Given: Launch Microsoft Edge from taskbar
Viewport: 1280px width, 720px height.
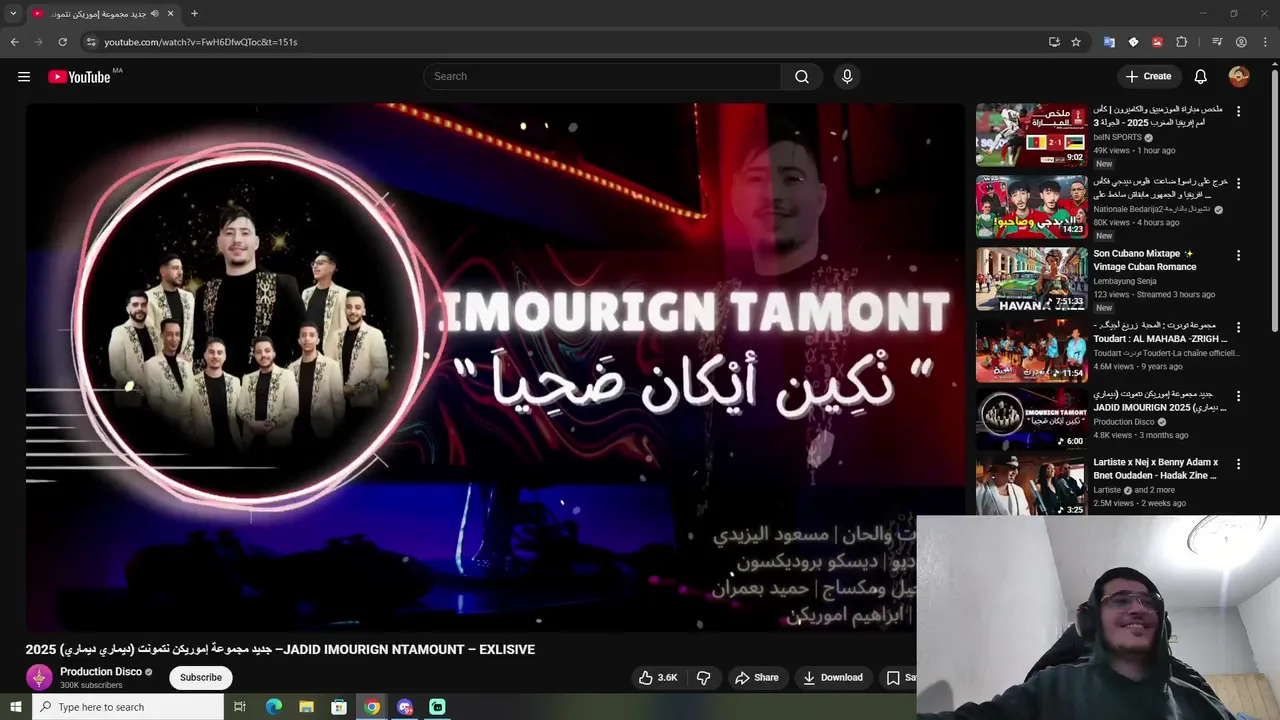Looking at the screenshot, I should pyautogui.click(x=274, y=707).
